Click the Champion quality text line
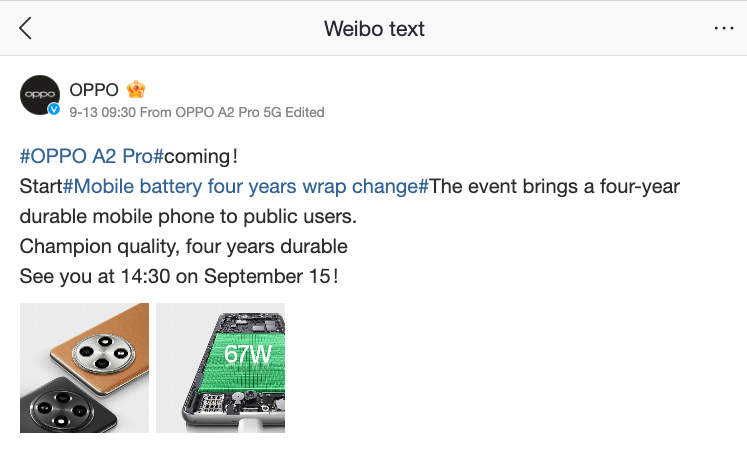 coord(183,246)
